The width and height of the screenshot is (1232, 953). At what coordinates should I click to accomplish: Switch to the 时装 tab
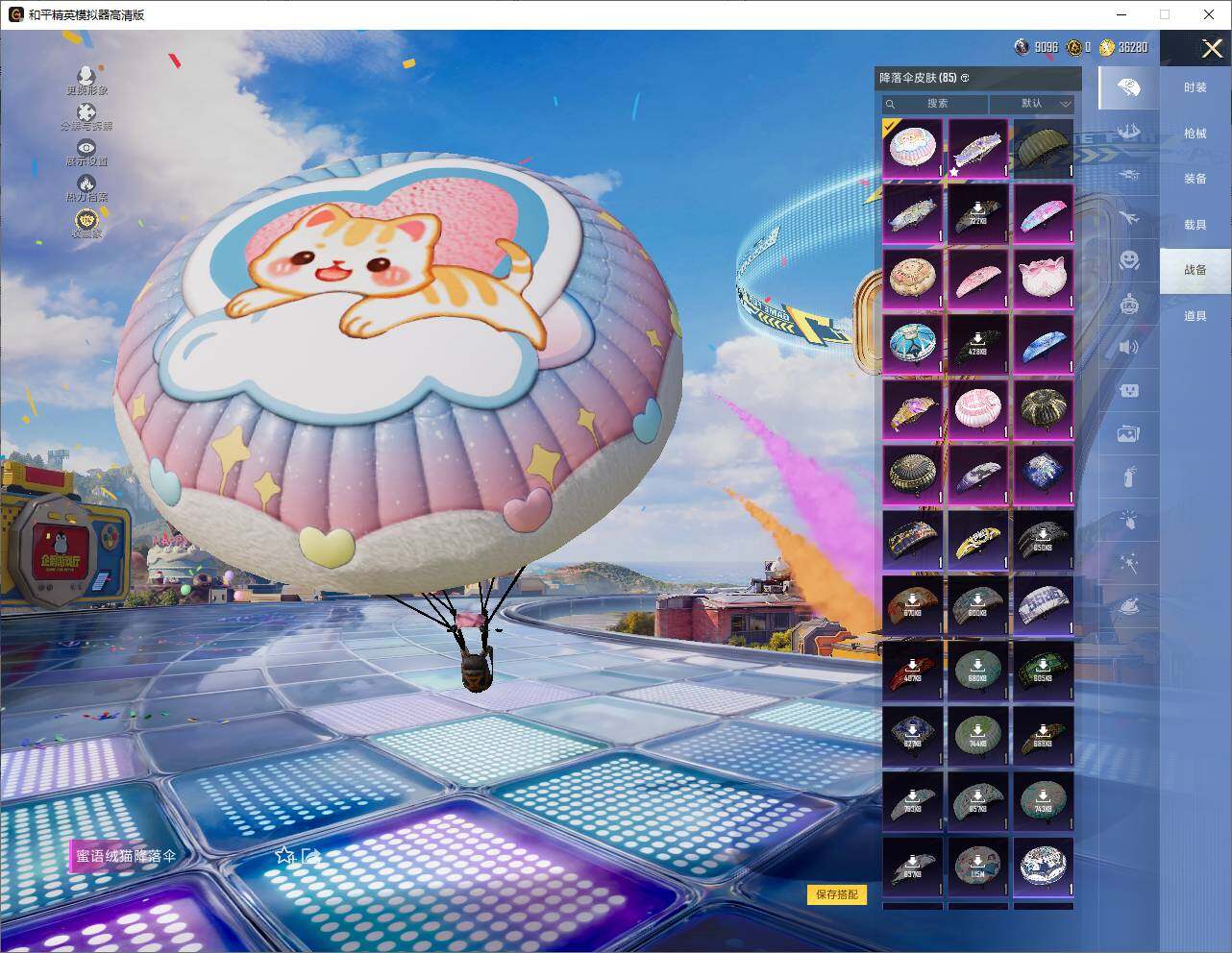pos(1195,87)
